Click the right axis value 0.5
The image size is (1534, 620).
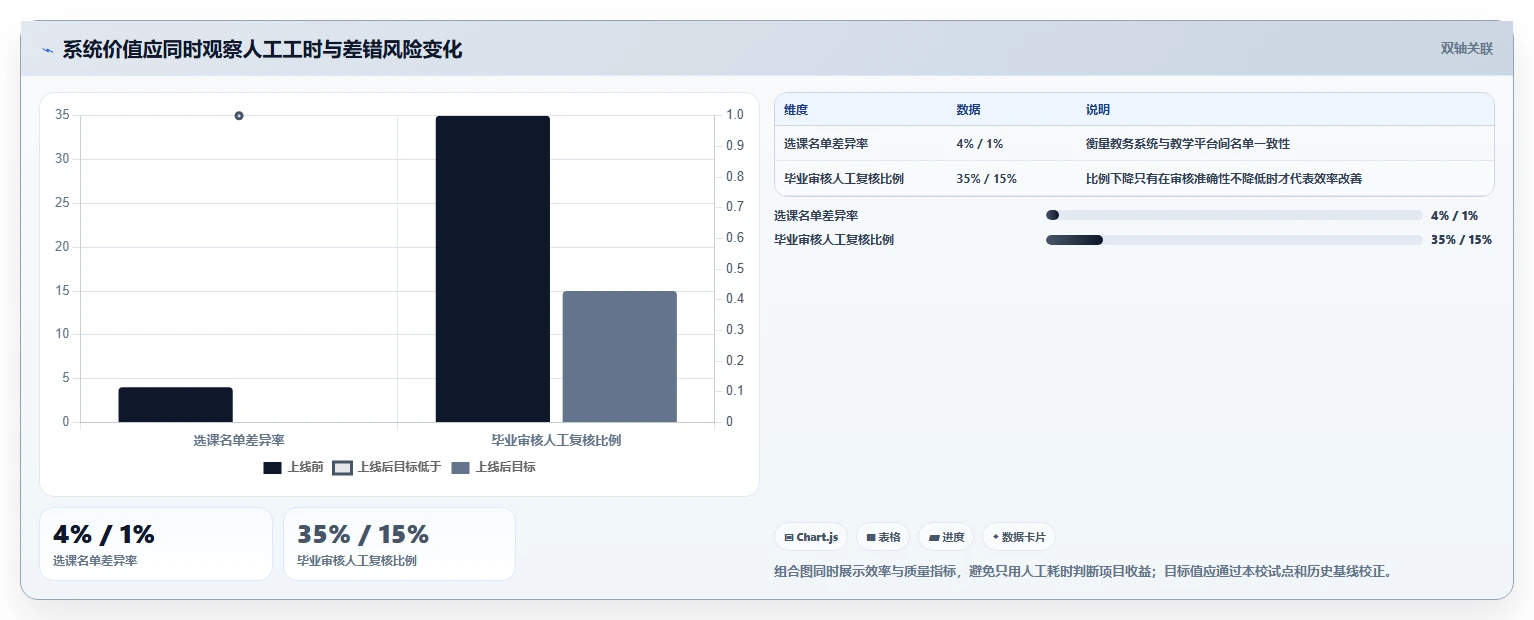[x=735, y=268]
